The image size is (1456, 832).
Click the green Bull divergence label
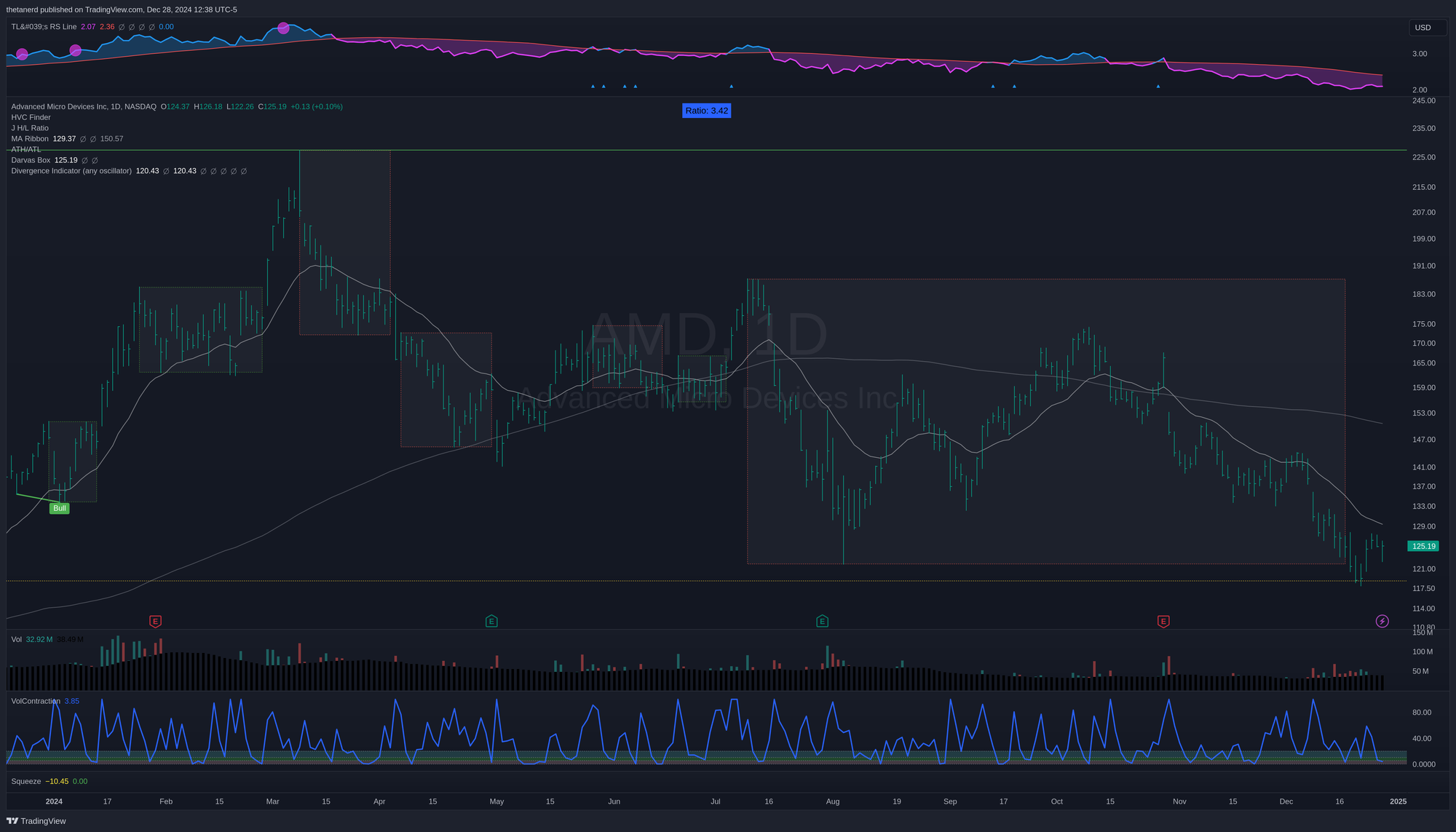point(60,508)
